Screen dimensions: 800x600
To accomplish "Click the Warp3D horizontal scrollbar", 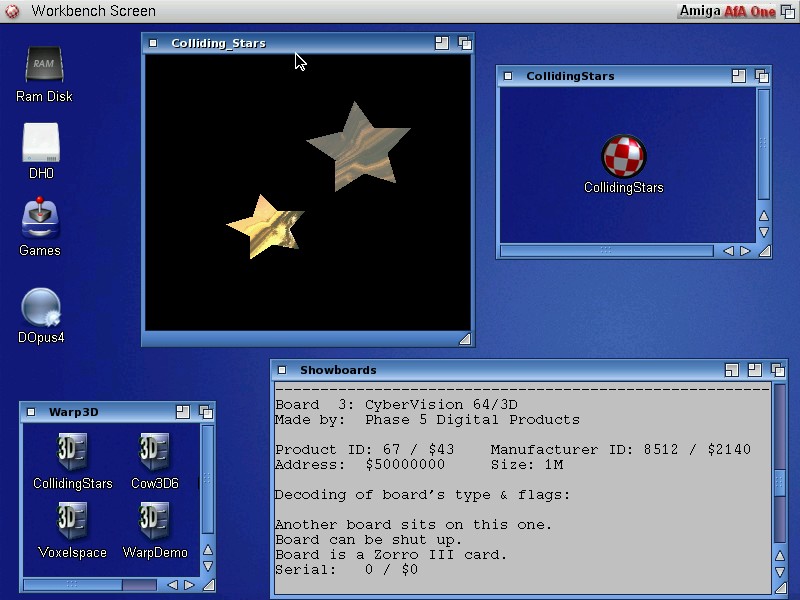I will (x=90, y=585).
